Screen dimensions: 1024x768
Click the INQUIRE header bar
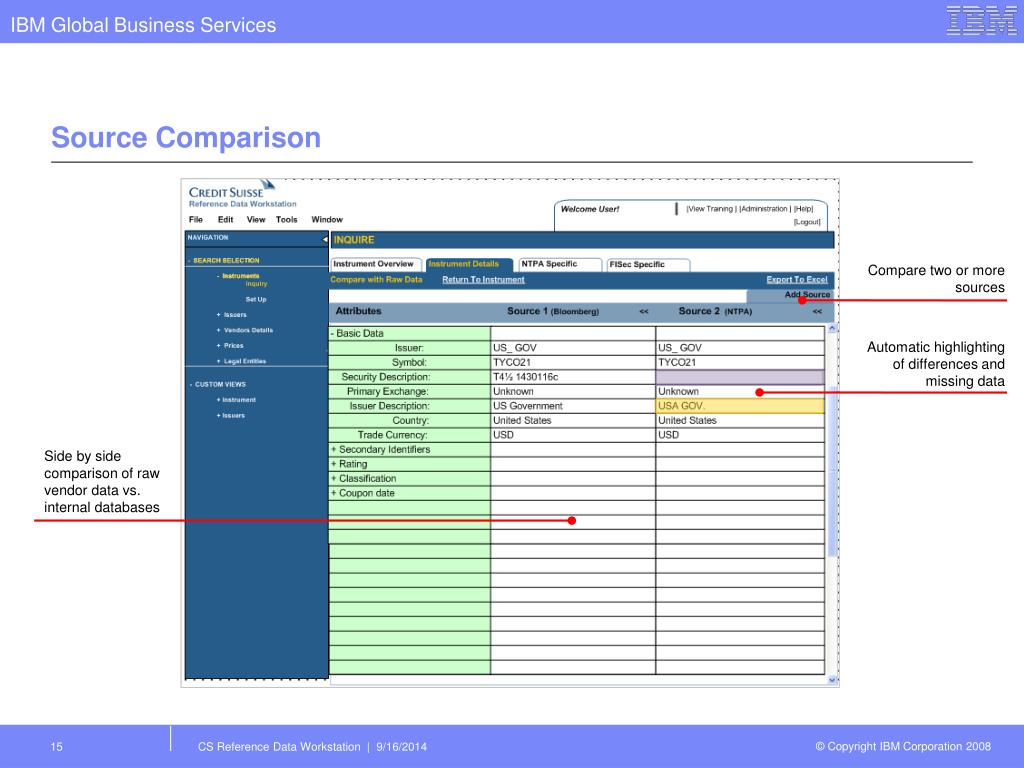(x=582, y=240)
